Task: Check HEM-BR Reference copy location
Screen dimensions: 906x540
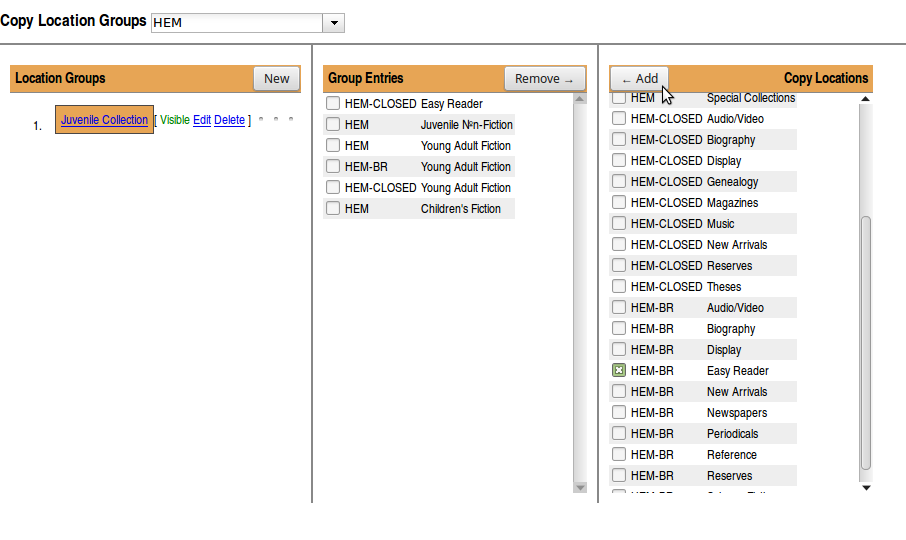Action: click(619, 454)
